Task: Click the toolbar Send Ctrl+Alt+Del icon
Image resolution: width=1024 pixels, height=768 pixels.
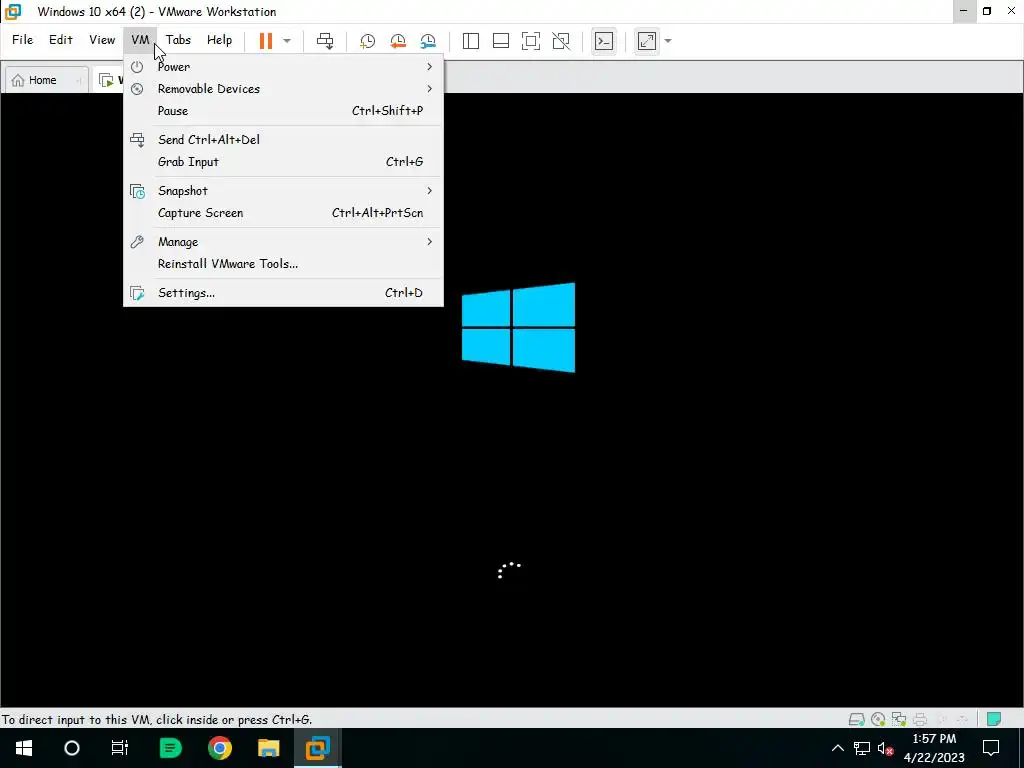Action: coord(325,40)
